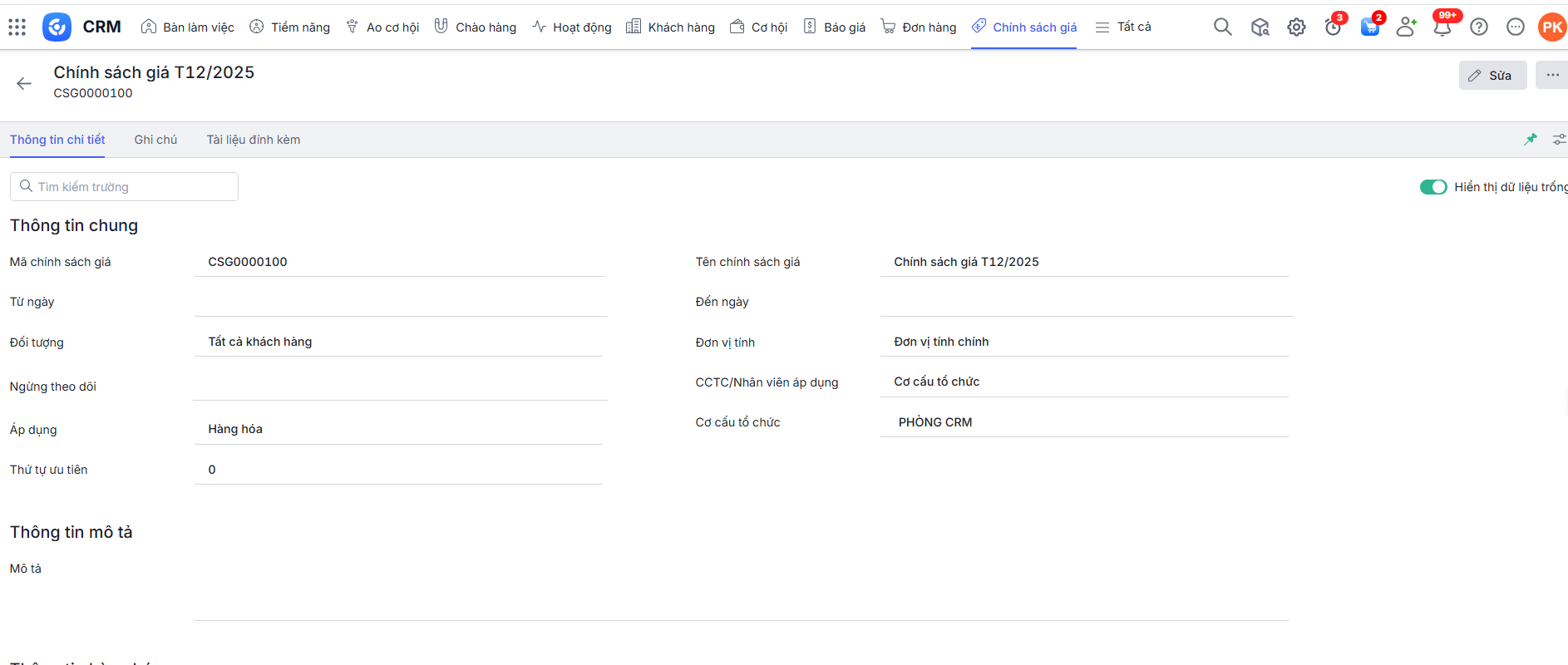Open the notifications bell icon

(x=1442, y=27)
